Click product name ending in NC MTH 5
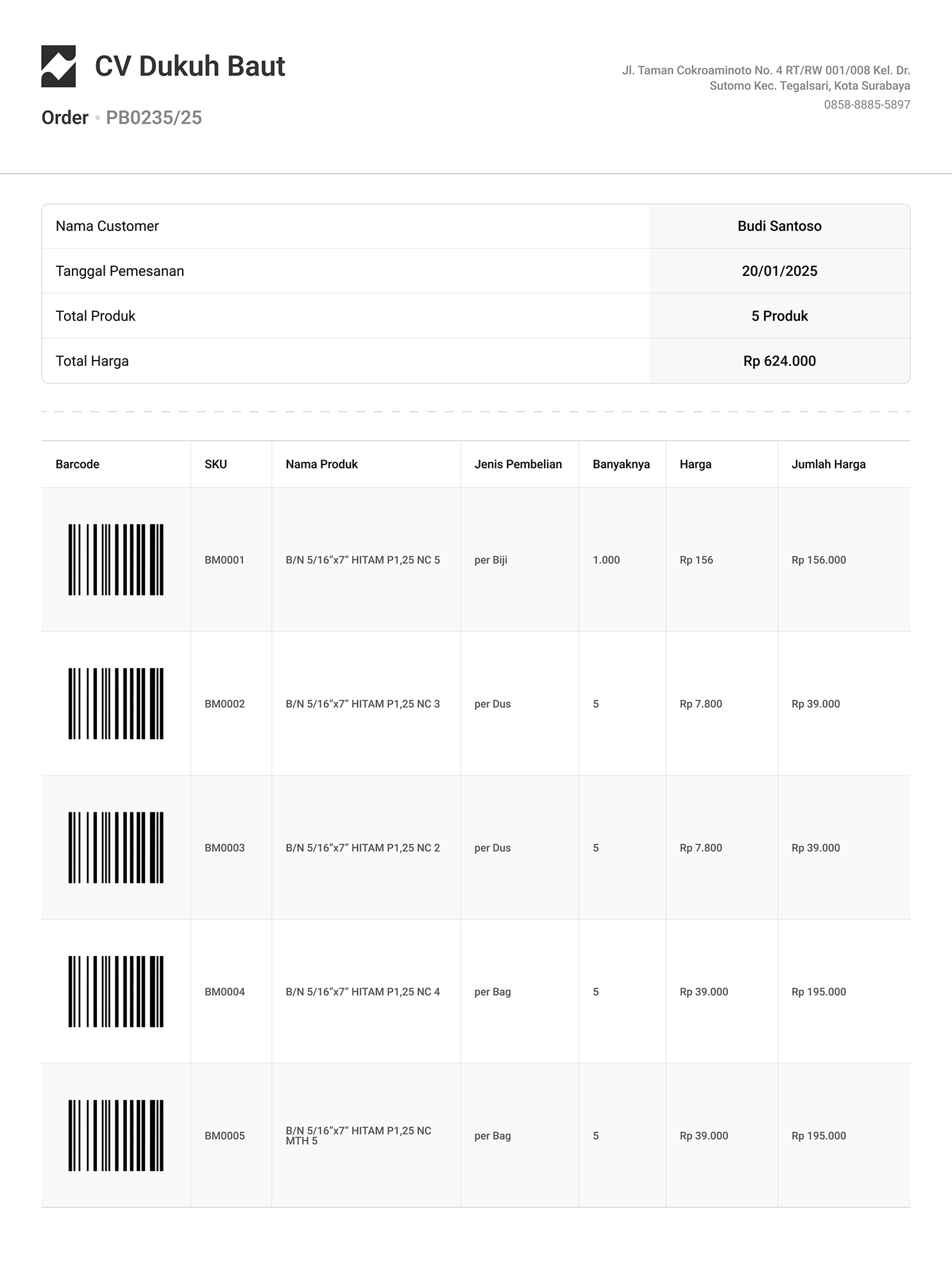Screen dimensions: 952x1266 point(359,1135)
